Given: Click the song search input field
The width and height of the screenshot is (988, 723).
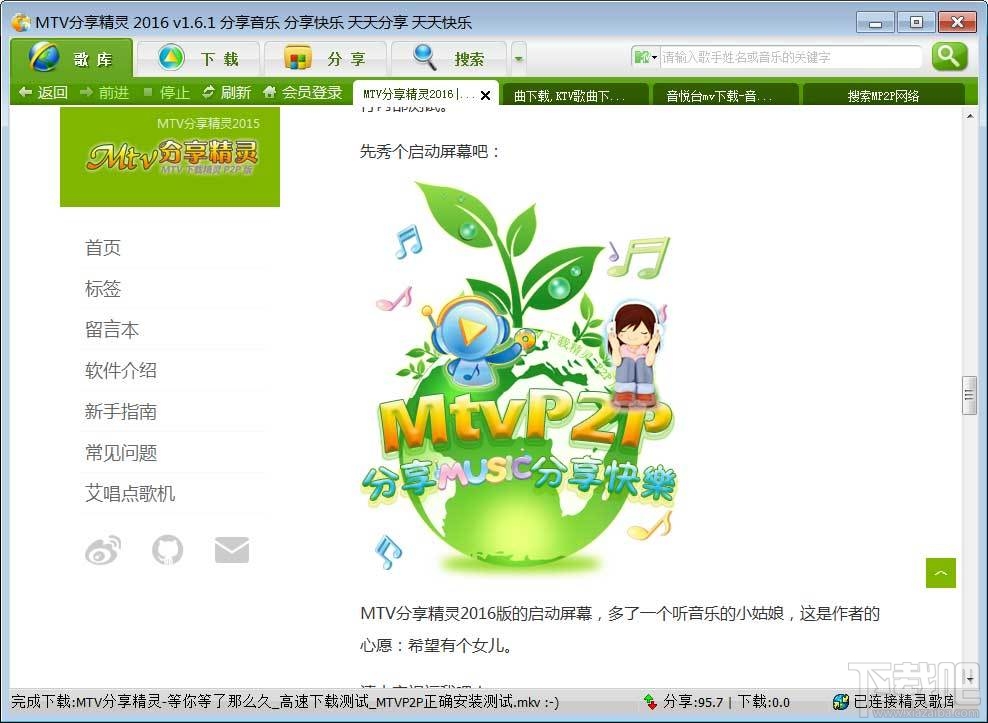Looking at the screenshot, I should click(x=790, y=57).
